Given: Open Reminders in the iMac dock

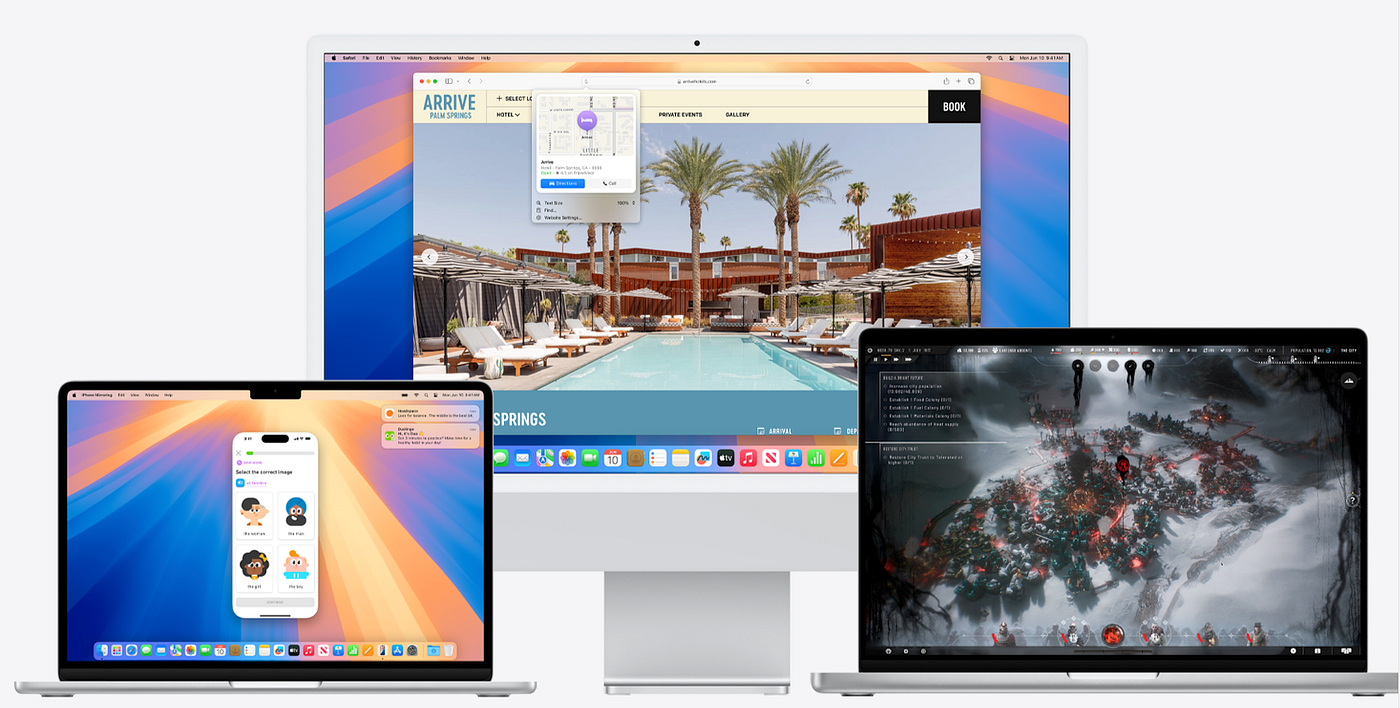Looking at the screenshot, I should [x=658, y=458].
